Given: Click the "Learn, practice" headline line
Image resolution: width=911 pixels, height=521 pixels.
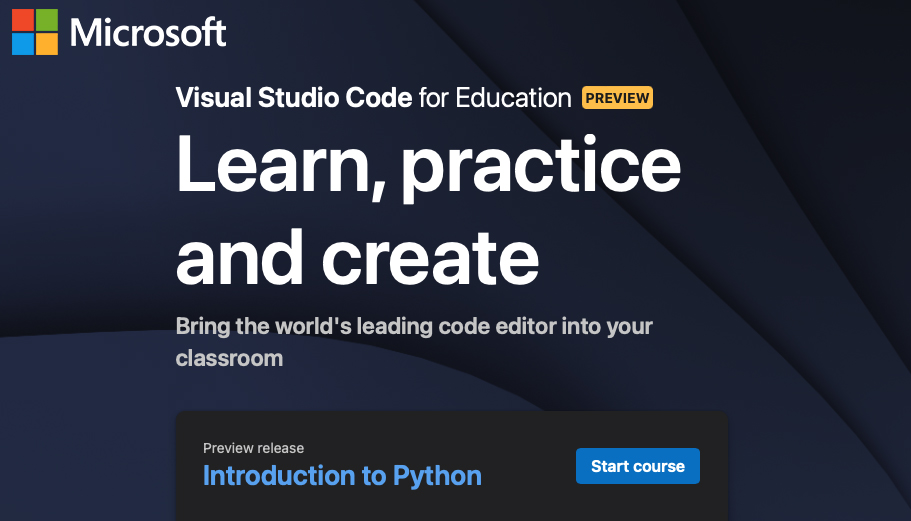Looking at the screenshot, I should coord(428,165).
